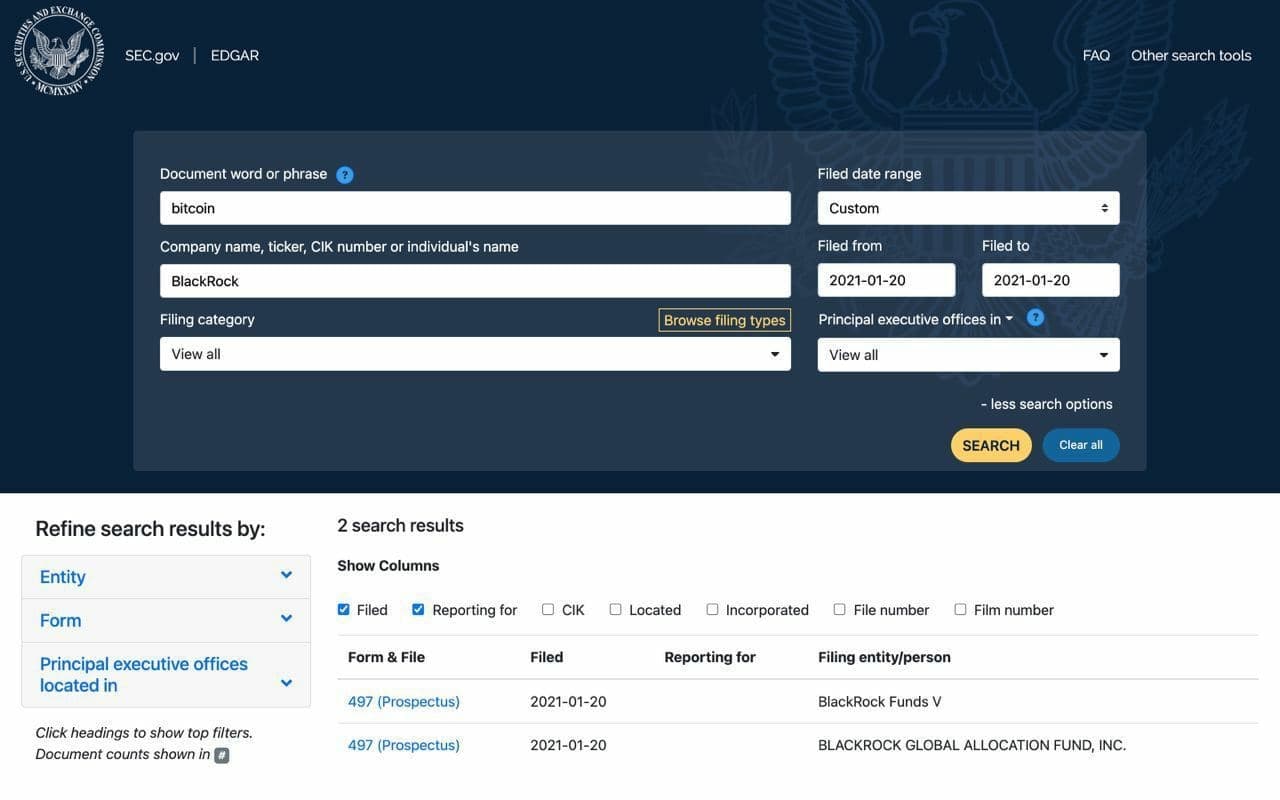Open help icon beside Principal executive offices
This screenshot has width=1280, height=800.
(1036, 318)
